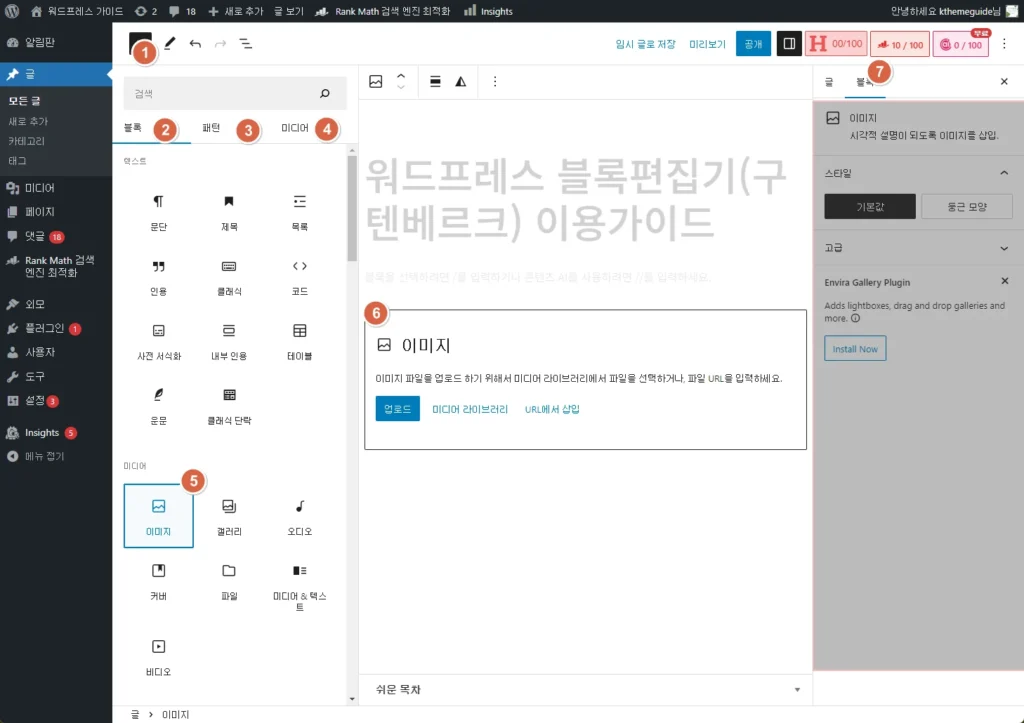
Task: Dismiss the Envira Gallery Plugin notice
Action: coord(1004,281)
